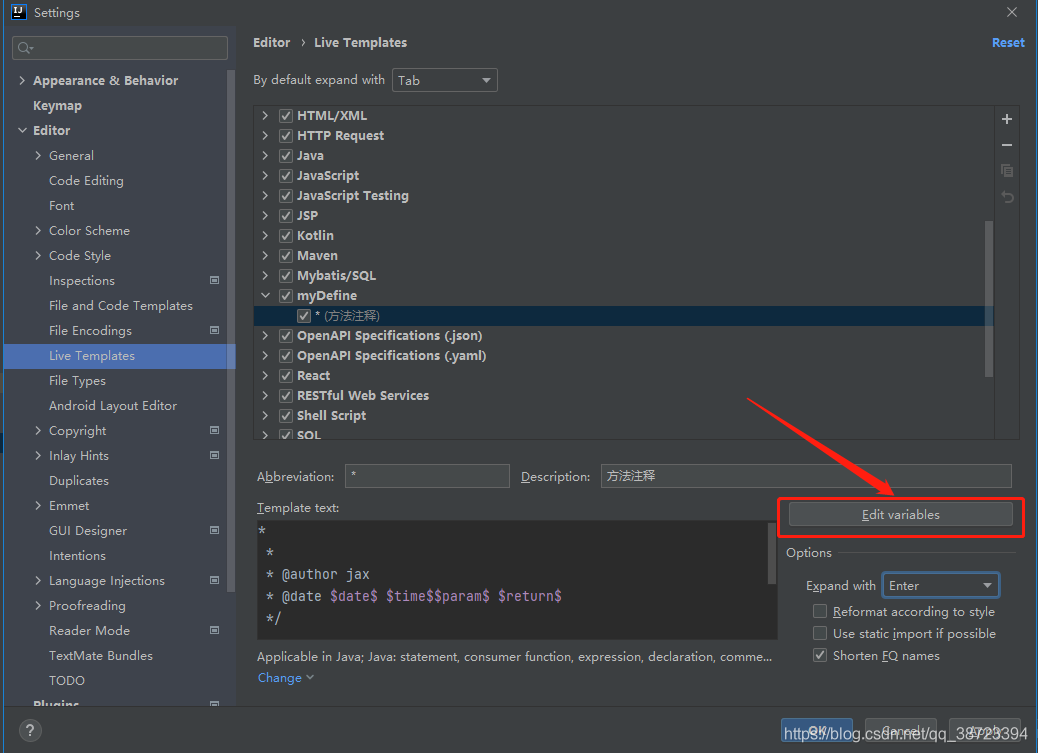Toggle the Java group checkbox
1038x753 pixels.
point(286,156)
